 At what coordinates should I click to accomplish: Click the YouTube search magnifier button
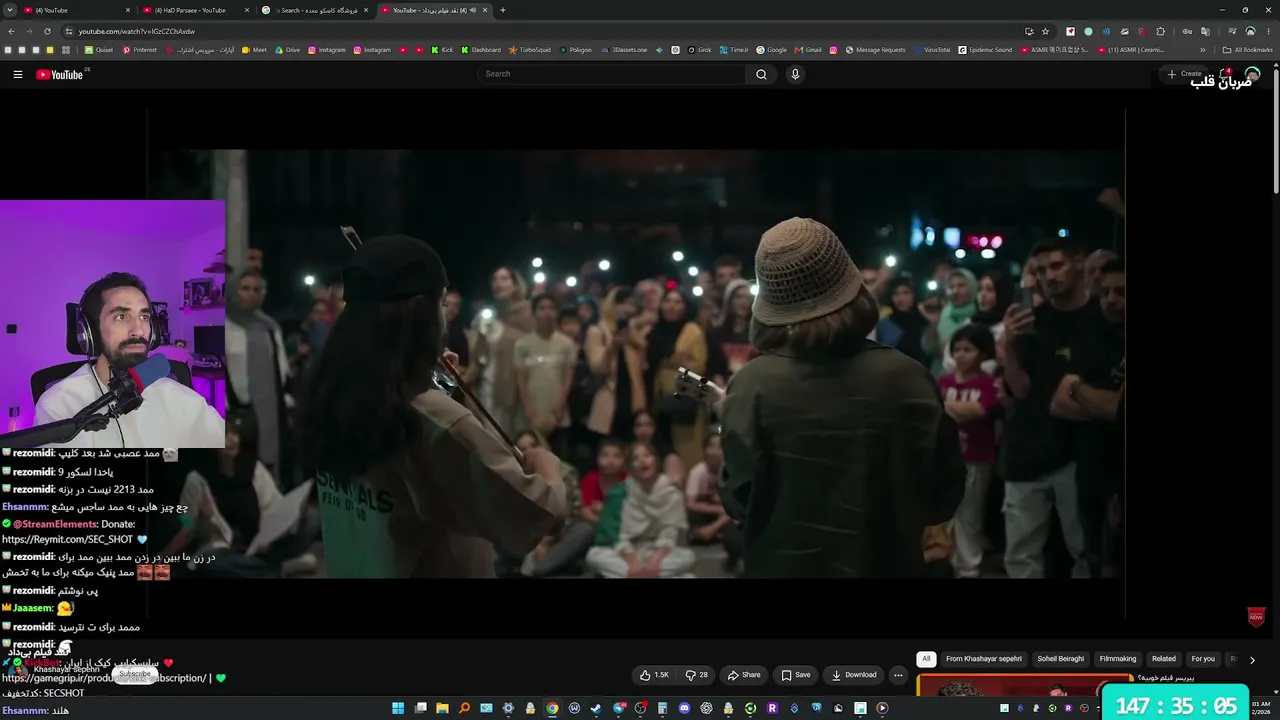(x=761, y=74)
